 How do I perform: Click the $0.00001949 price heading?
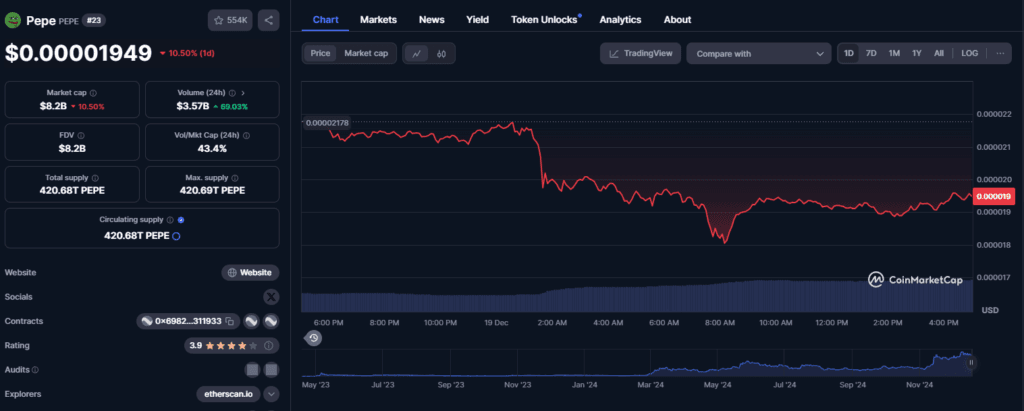coord(78,54)
